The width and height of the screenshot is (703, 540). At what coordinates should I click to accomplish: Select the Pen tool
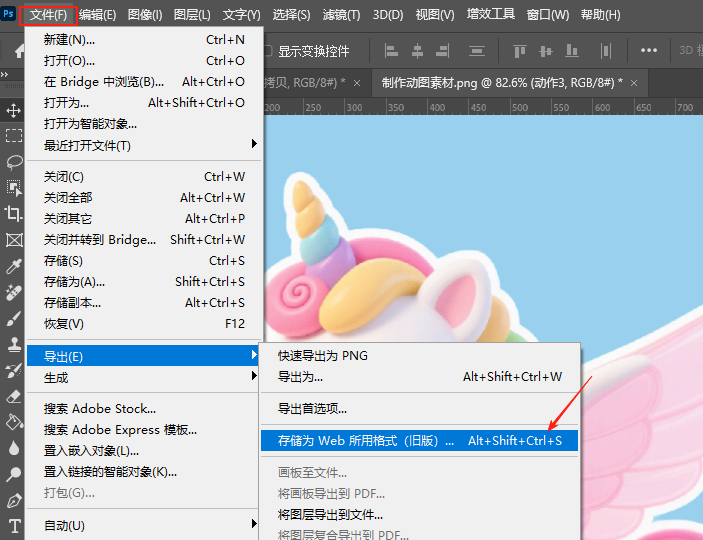click(13, 500)
